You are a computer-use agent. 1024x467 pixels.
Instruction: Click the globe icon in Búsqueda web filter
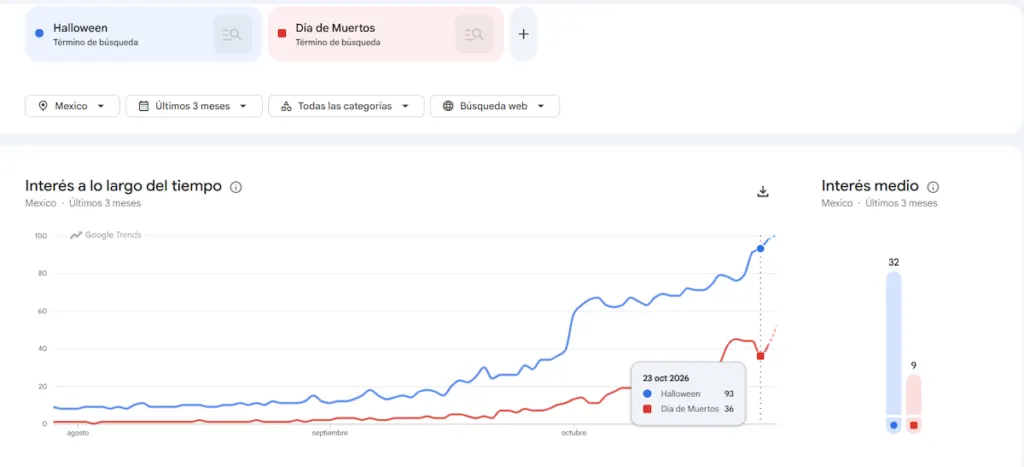coord(448,106)
